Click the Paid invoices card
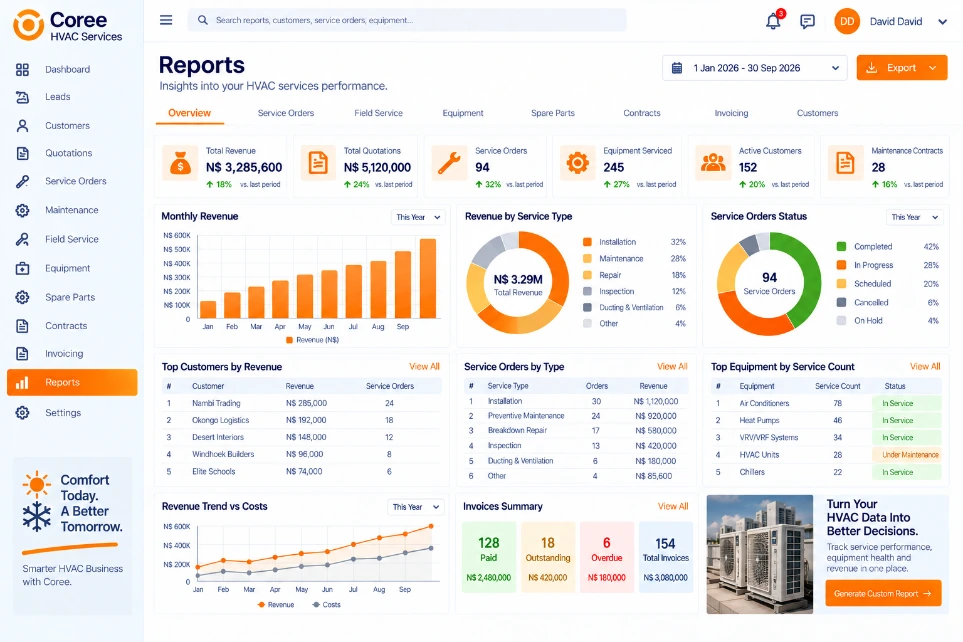 click(x=488, y=557)
